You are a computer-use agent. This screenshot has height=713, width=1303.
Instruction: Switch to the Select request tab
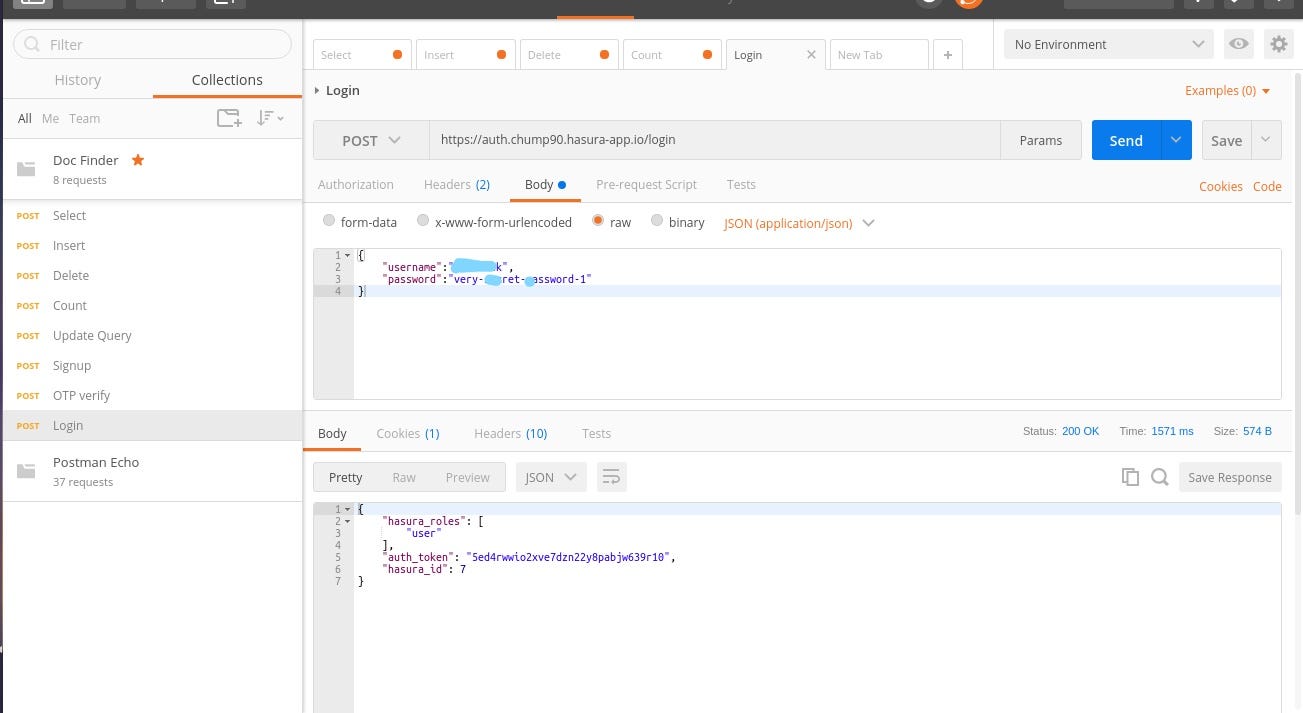[x=362, y=55]
